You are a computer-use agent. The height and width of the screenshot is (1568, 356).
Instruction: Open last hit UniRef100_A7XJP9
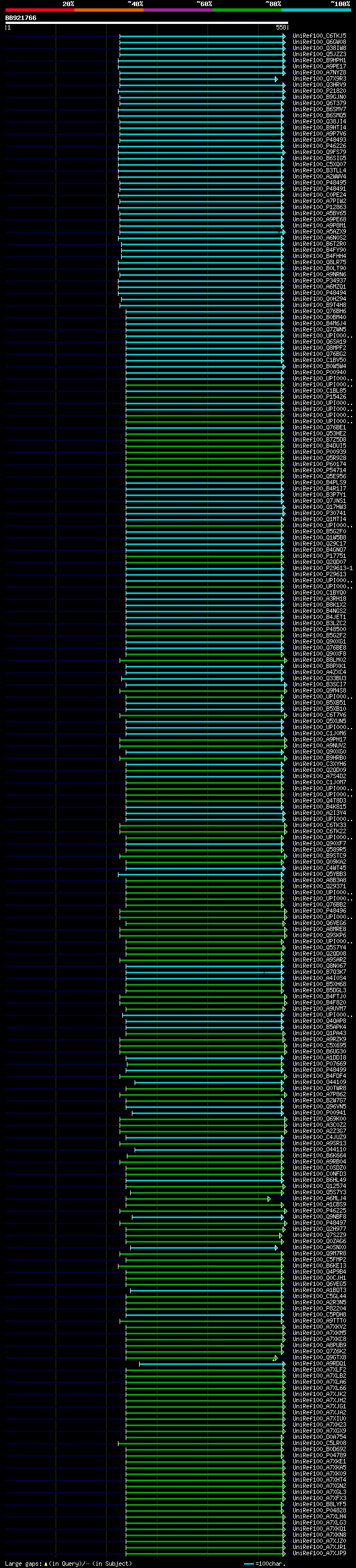coord(319,1554)
